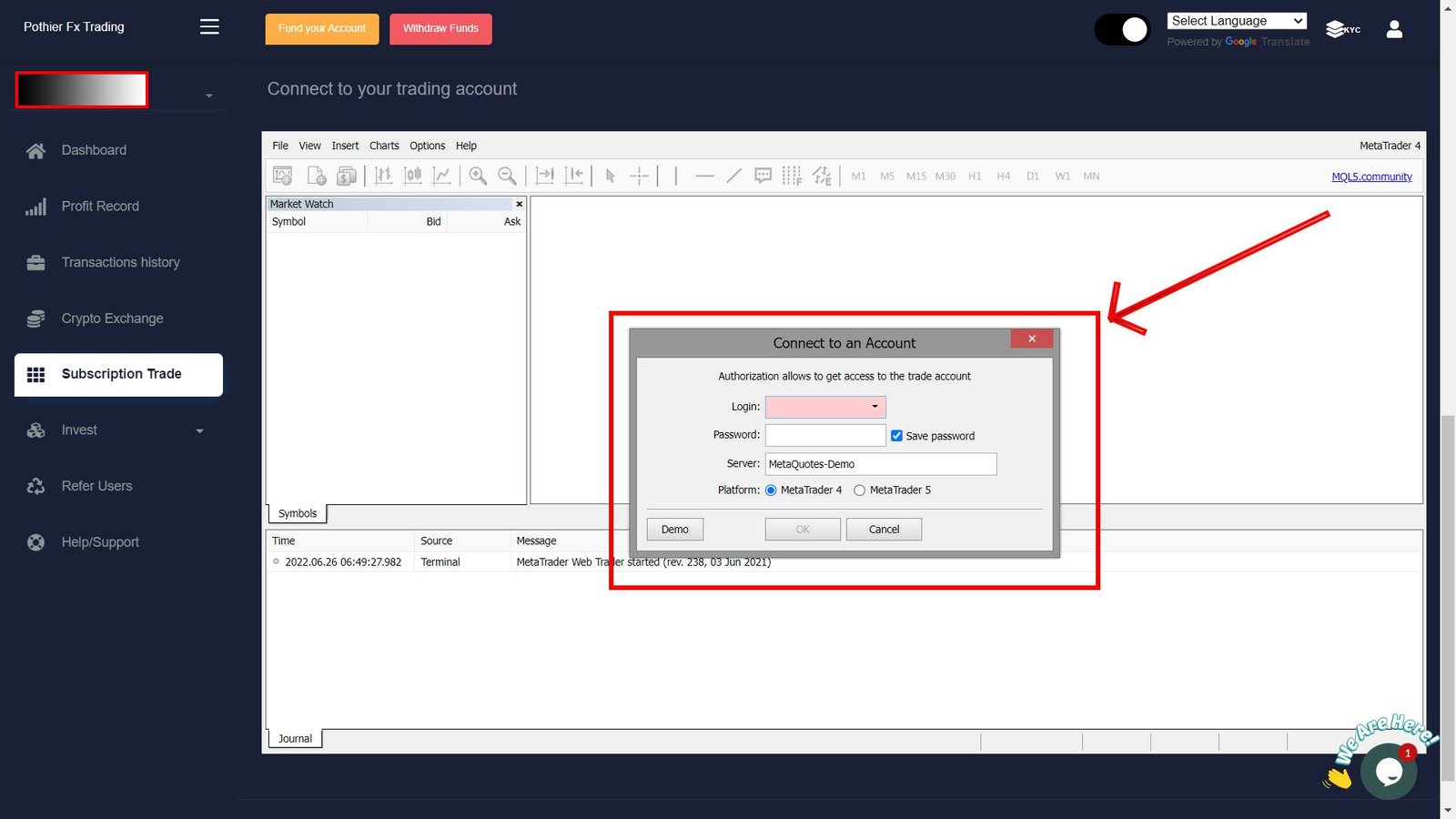Toggle the dark mode switch

[1122, 30]
